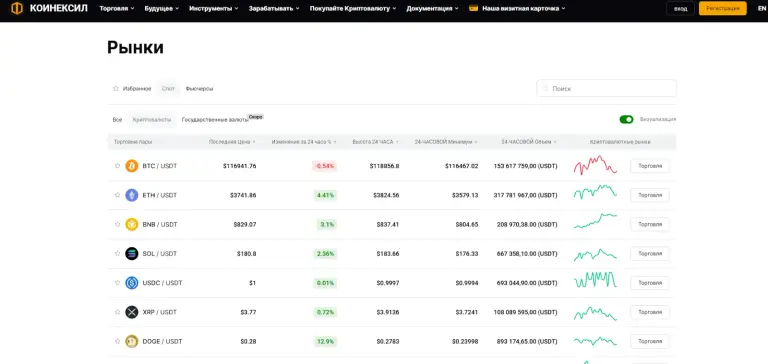The image size is (768, 364).
Task: Open the Торговля dropdown menu
Action: click(x=117, y=8)
